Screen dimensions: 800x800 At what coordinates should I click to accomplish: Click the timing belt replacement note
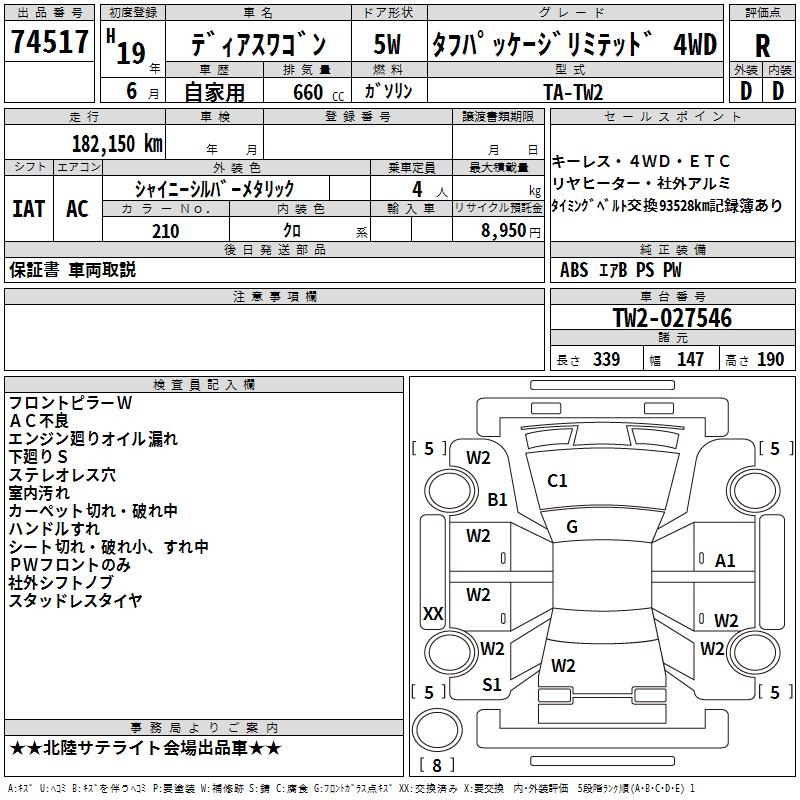click(666, 205)
